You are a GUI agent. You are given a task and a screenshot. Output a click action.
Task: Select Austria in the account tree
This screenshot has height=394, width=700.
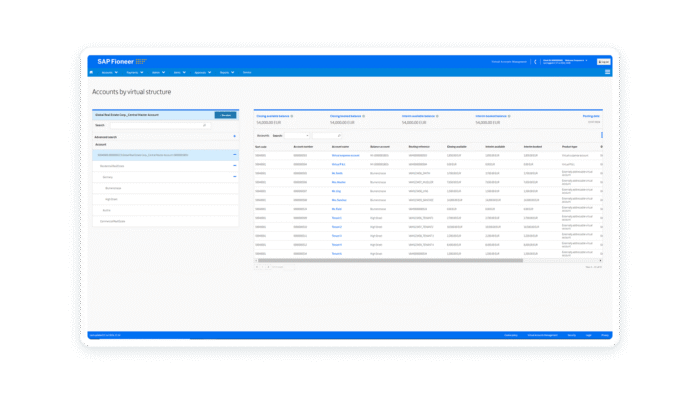pos(106,210)
